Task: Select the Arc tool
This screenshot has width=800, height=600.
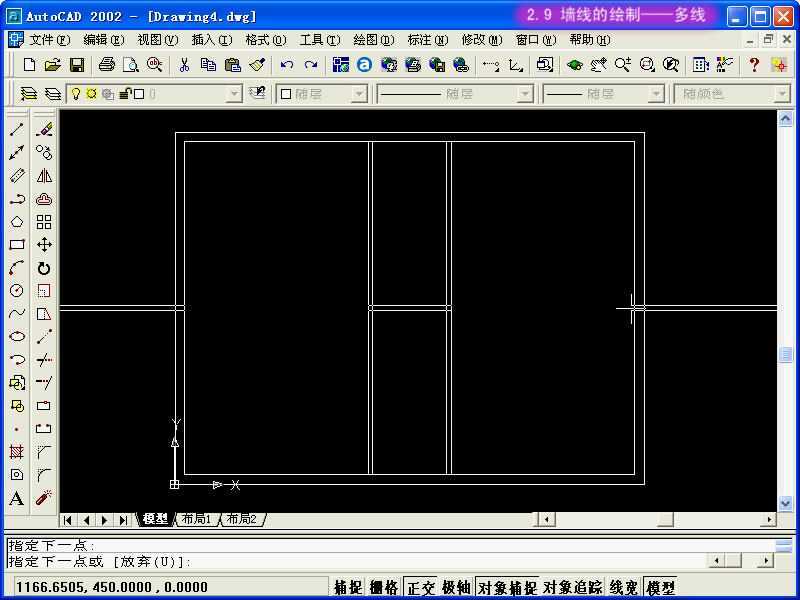Action: point(17,268)
